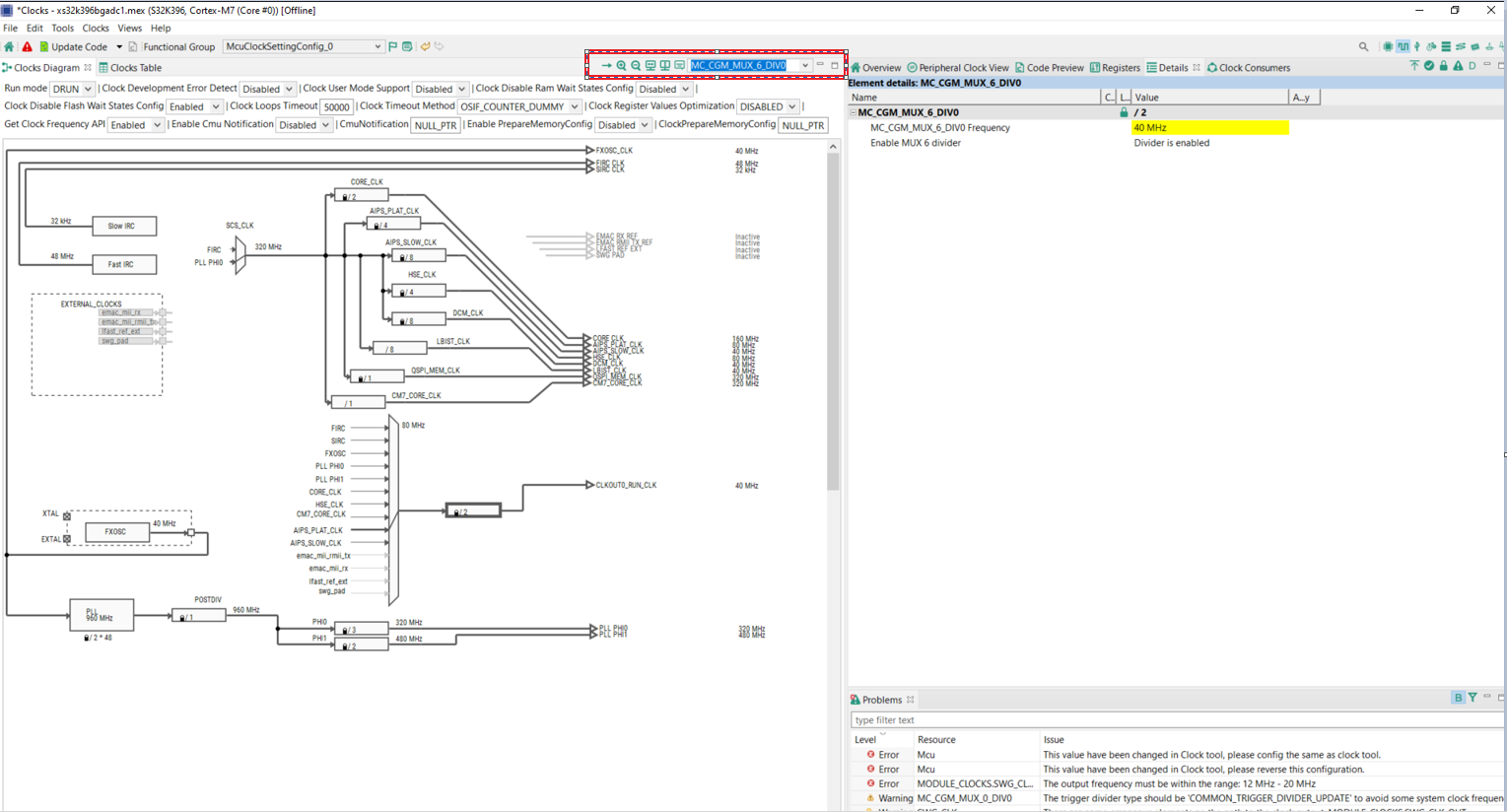Click the search magnifier icon near tools toolbar
Viewport: 1507px width, 812px height.
pyautogui.click(x=1363, y=46)
